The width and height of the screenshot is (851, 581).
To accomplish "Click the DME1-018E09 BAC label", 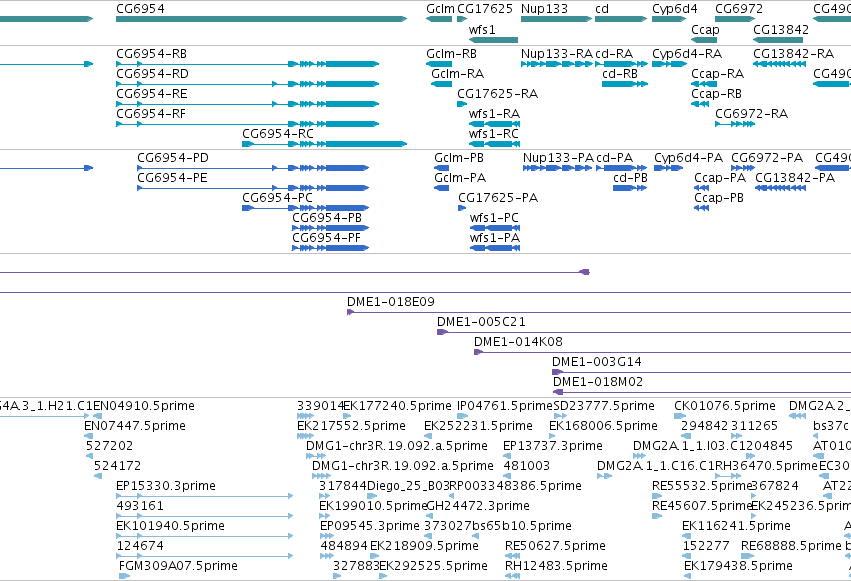I will point(391,302).
